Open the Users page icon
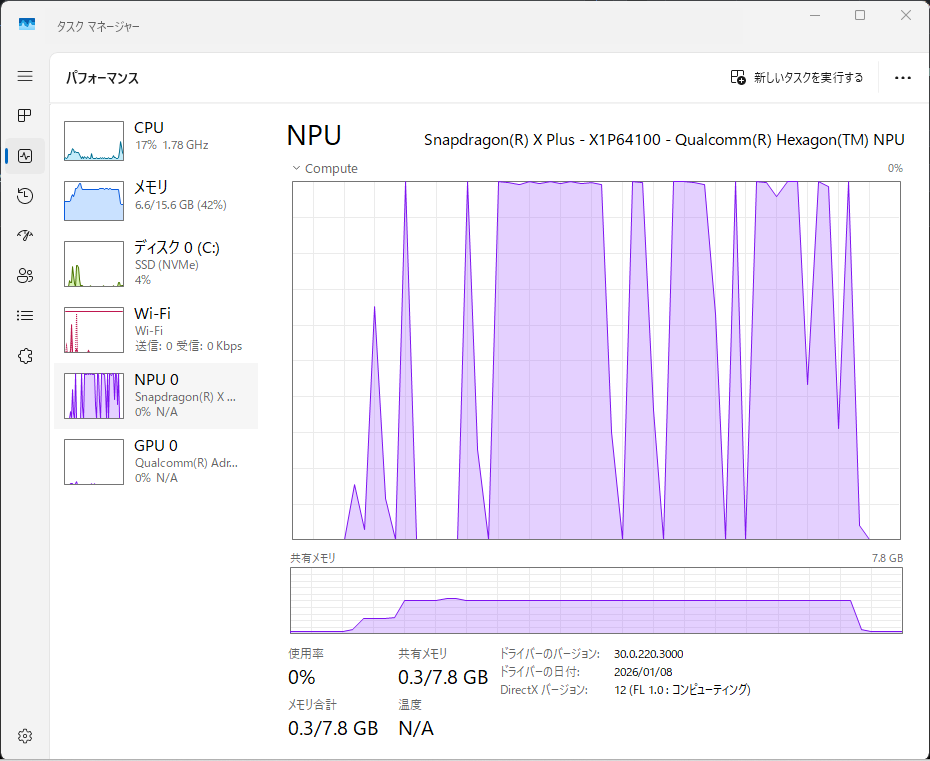 coord(25,276)
